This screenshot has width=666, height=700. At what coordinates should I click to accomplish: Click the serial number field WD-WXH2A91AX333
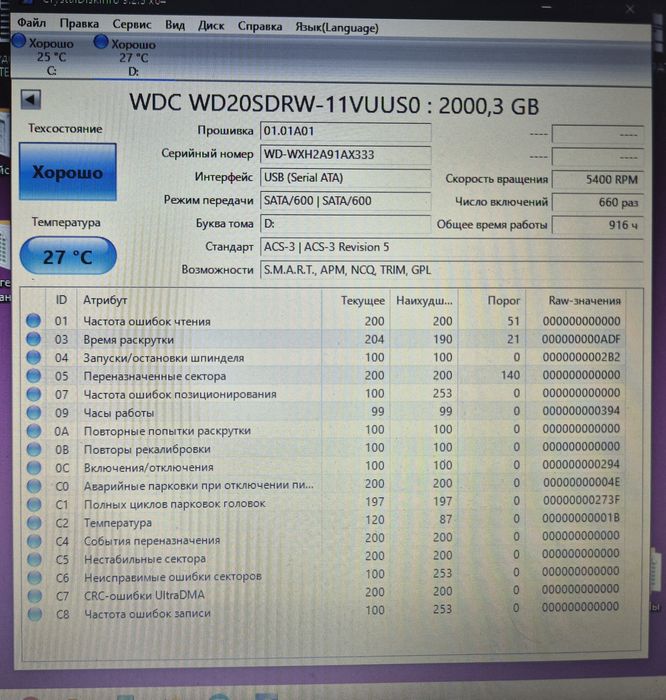tap(345, 154)
